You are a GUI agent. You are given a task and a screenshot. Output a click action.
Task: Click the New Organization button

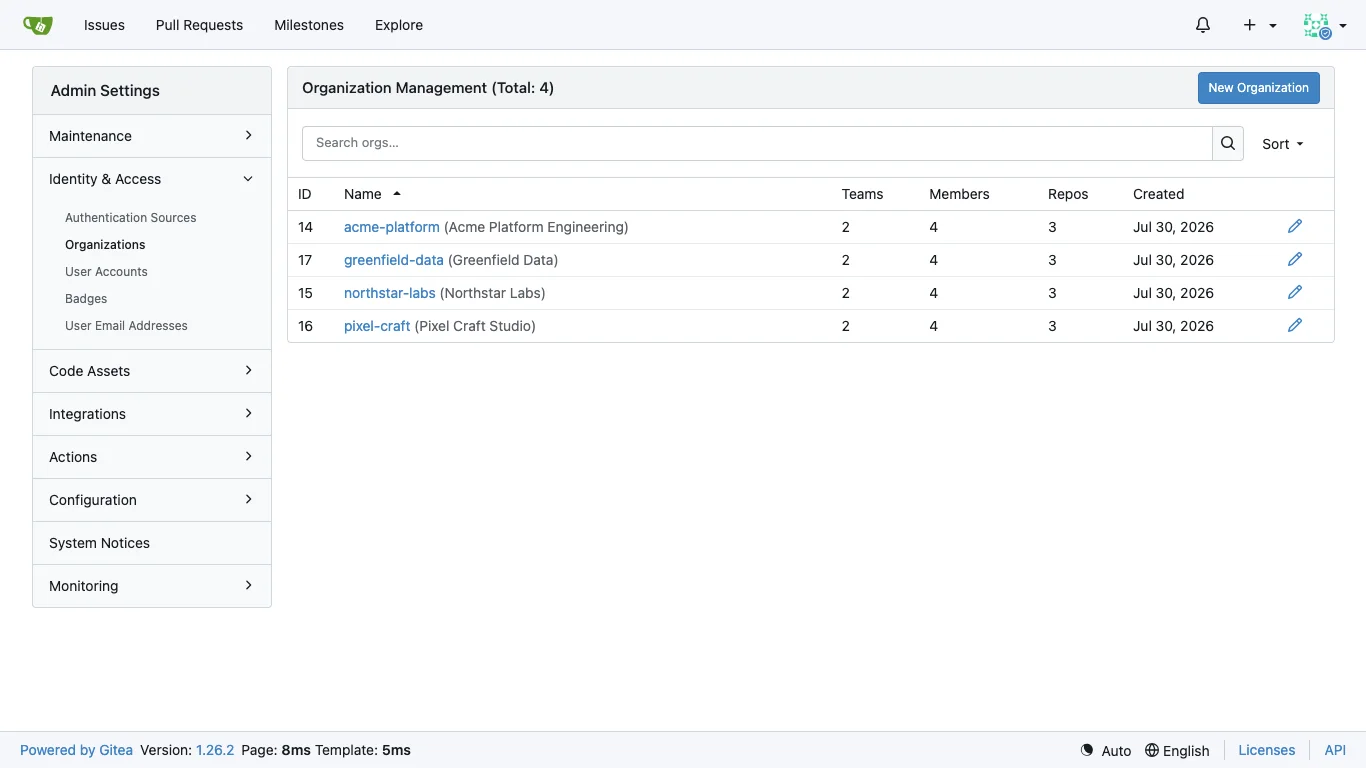click(1259, 88)
